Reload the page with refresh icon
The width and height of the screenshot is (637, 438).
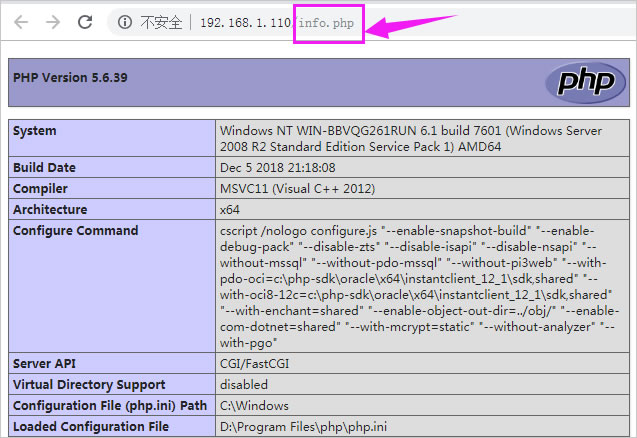pyautogui.click(x=85, y=22)
